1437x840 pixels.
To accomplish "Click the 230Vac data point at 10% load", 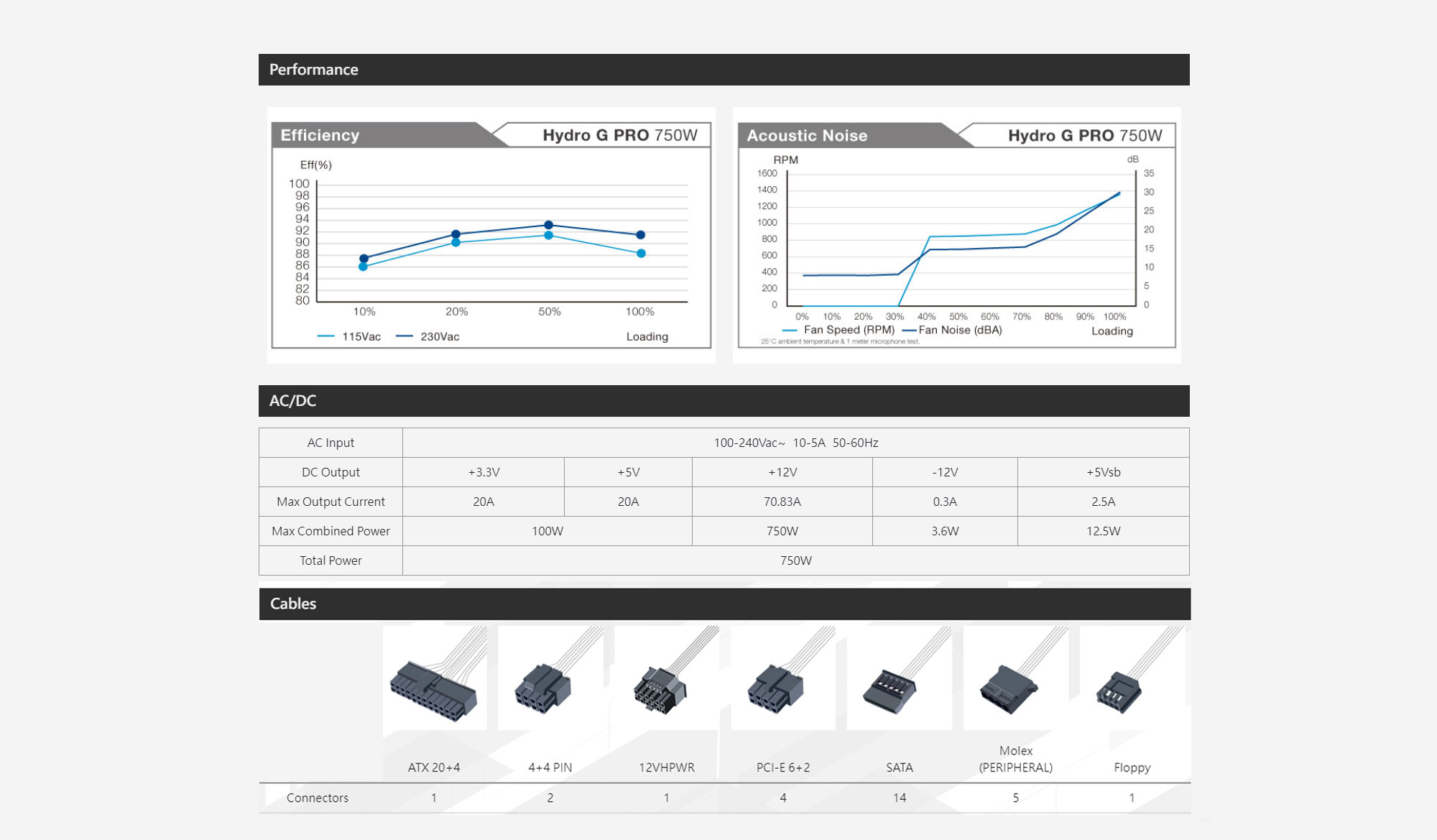I will click(x=364, y=258).
